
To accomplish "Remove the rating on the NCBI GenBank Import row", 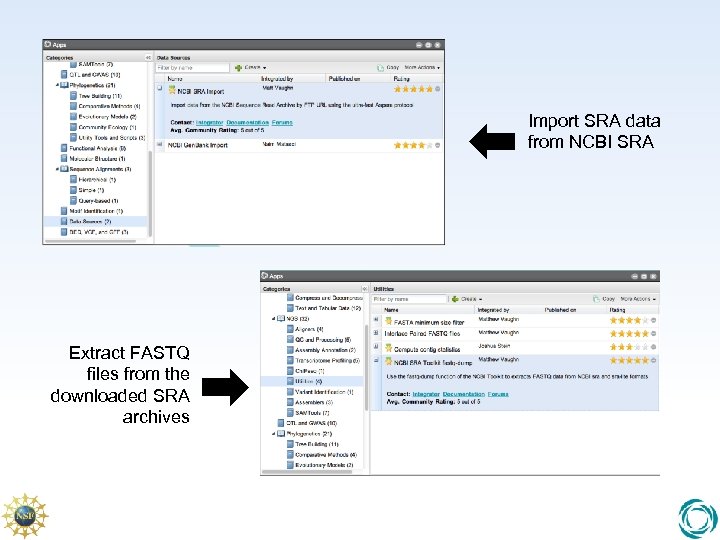I will point(438,146).
